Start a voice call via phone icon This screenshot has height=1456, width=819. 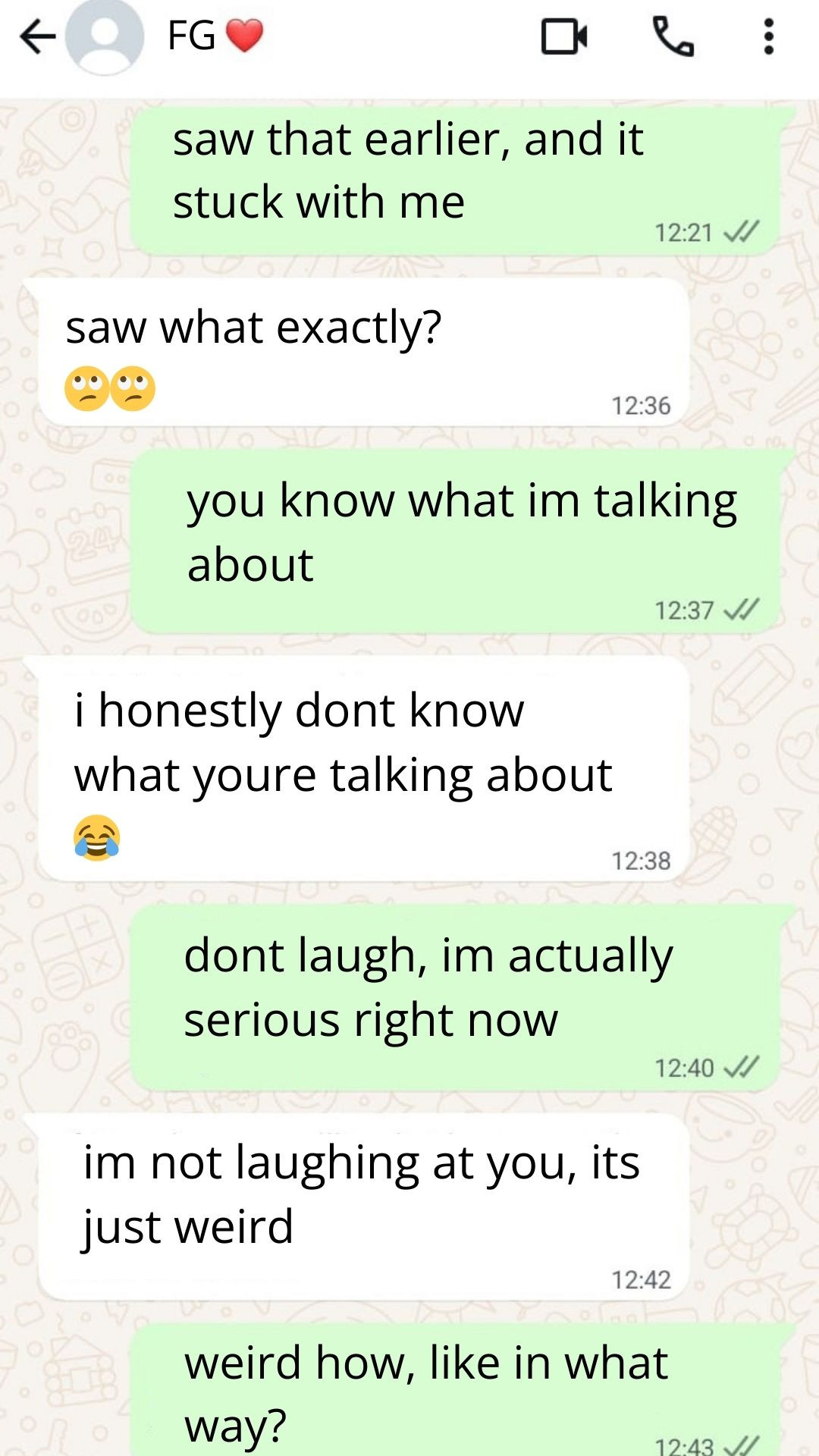[673, 36]
